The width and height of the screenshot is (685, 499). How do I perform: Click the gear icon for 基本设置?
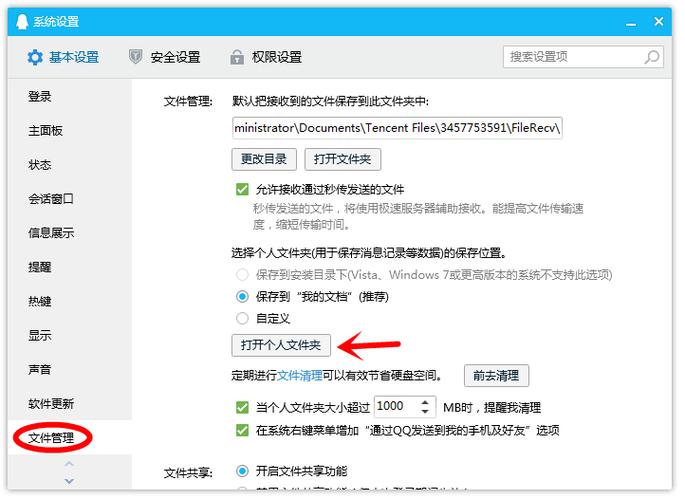point(35,57)
